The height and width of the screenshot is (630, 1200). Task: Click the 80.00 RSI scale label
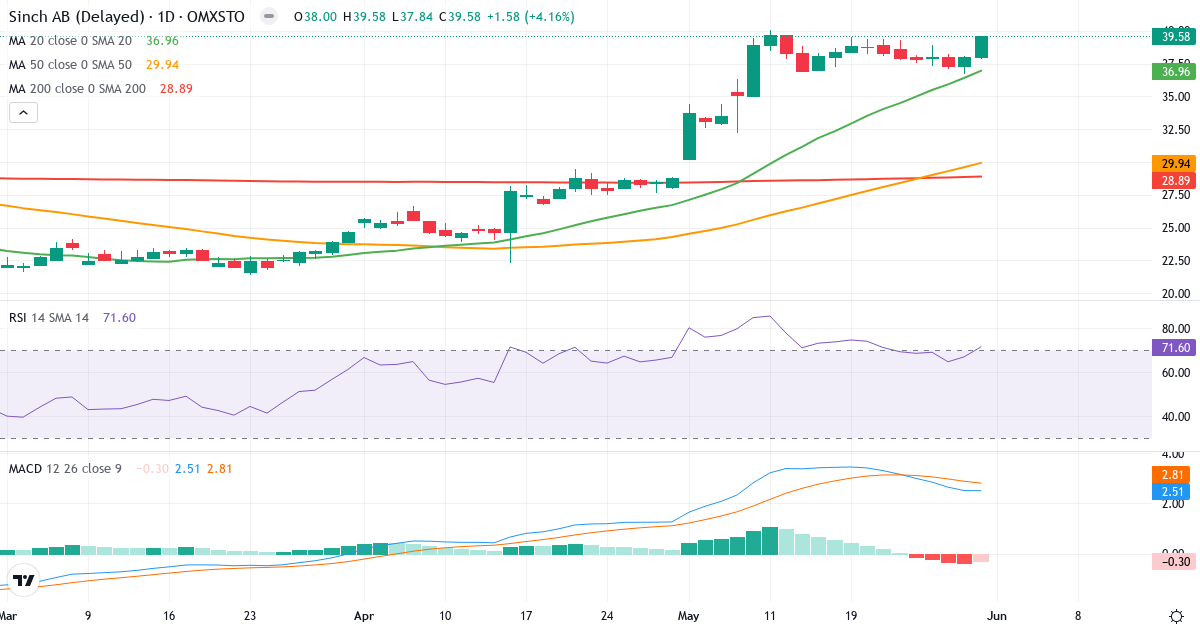tap(1175, 328)
